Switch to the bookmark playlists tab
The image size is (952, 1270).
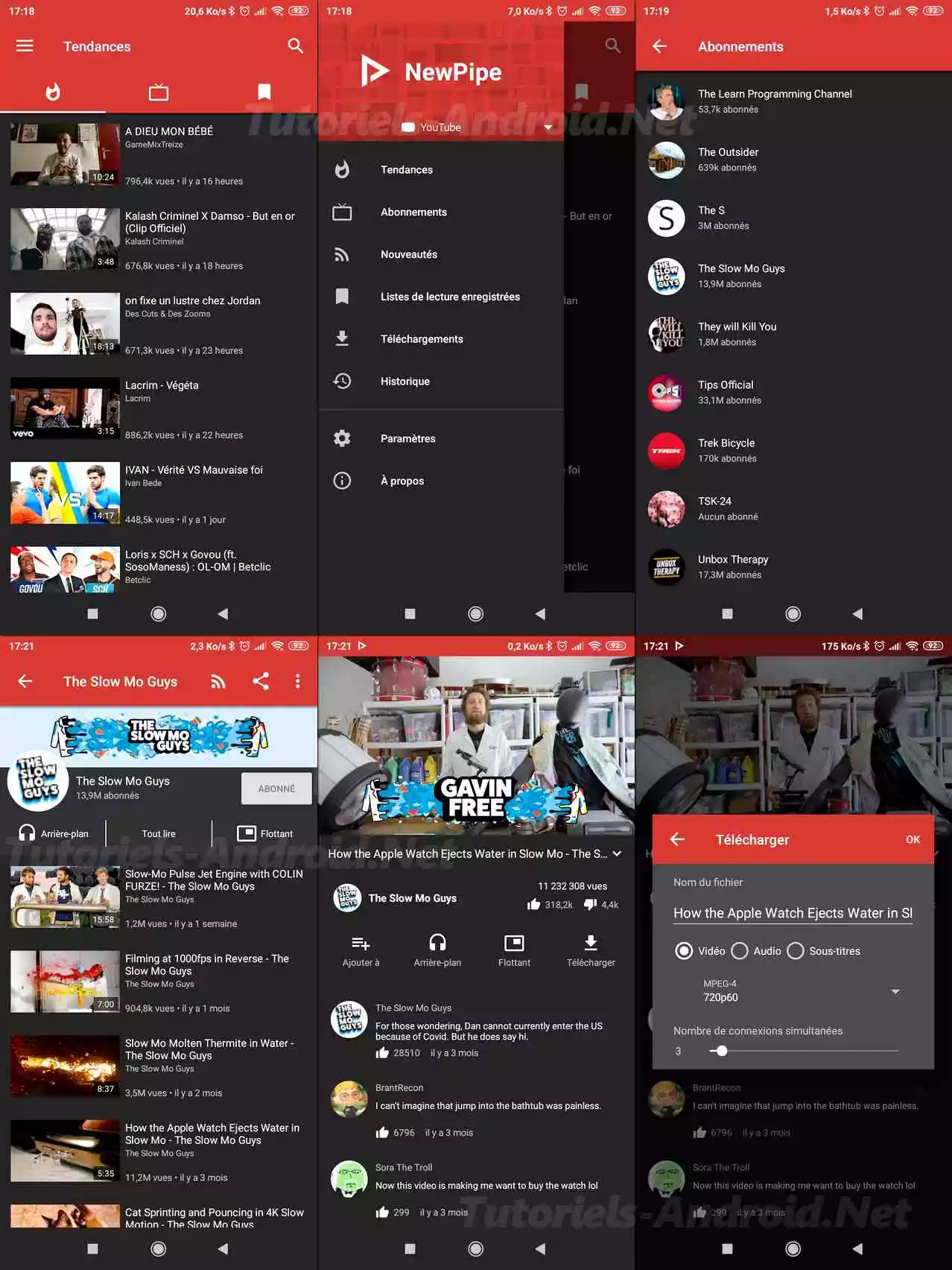pos(264,92)
